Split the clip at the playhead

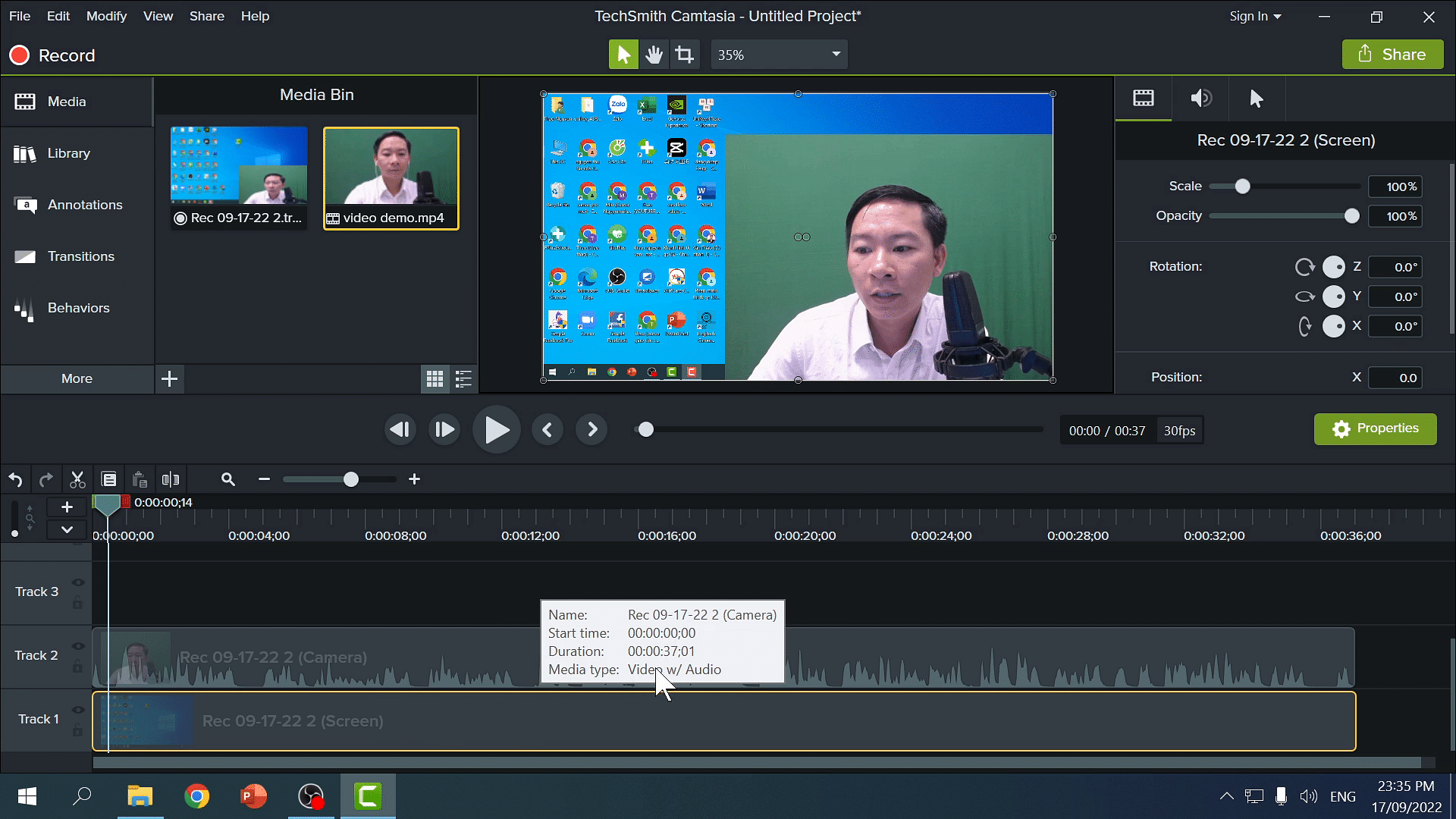click(171, 479)
